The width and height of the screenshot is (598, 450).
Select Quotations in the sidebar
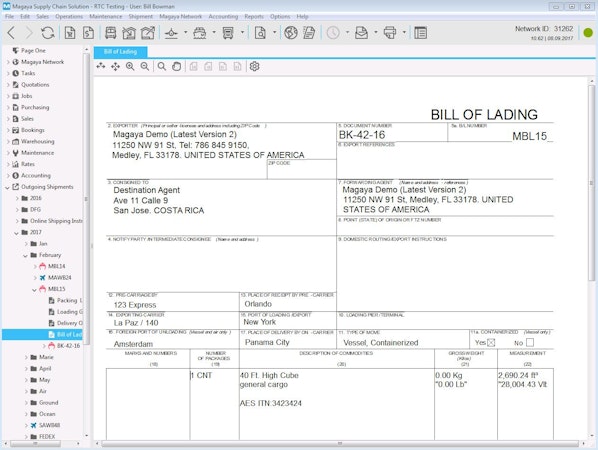[x=35, y=85]
